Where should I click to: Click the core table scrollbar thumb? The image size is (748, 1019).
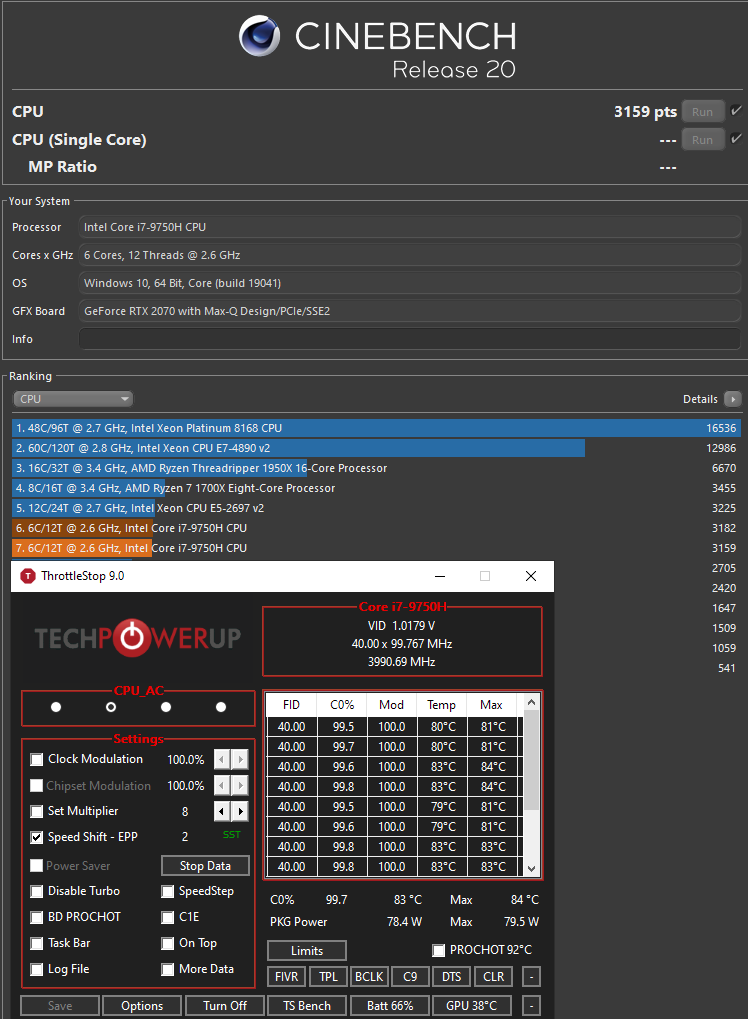[531, 761]
